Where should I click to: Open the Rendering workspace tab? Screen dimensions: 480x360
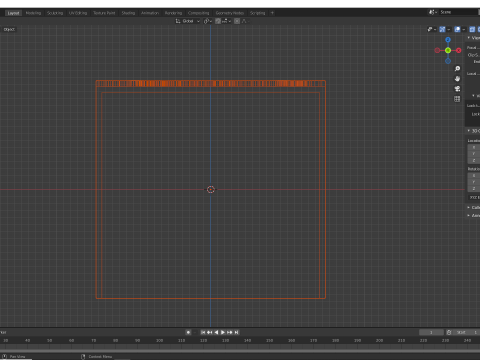(x=173, y=13)
